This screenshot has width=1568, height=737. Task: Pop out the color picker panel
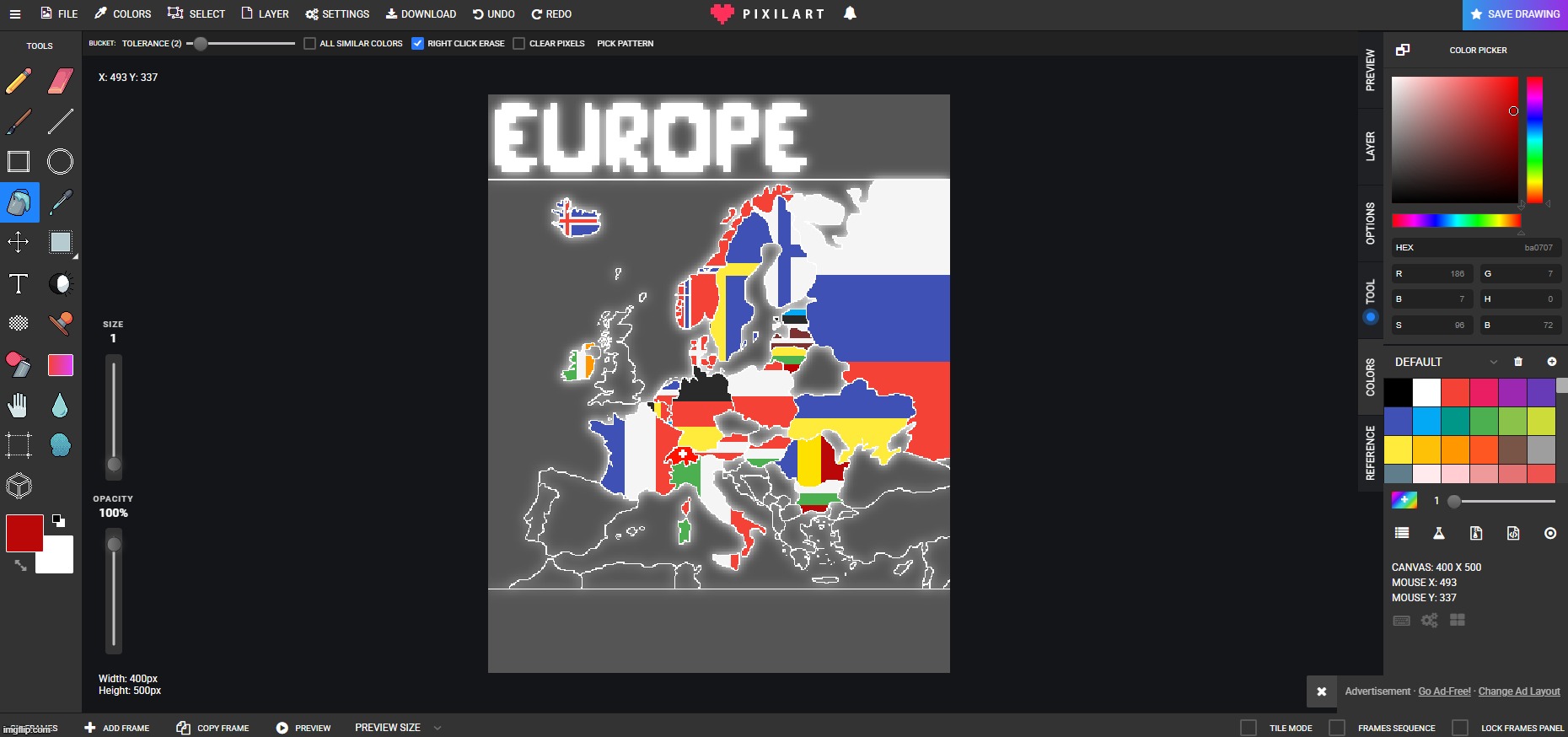click(x=1403, y=50)
